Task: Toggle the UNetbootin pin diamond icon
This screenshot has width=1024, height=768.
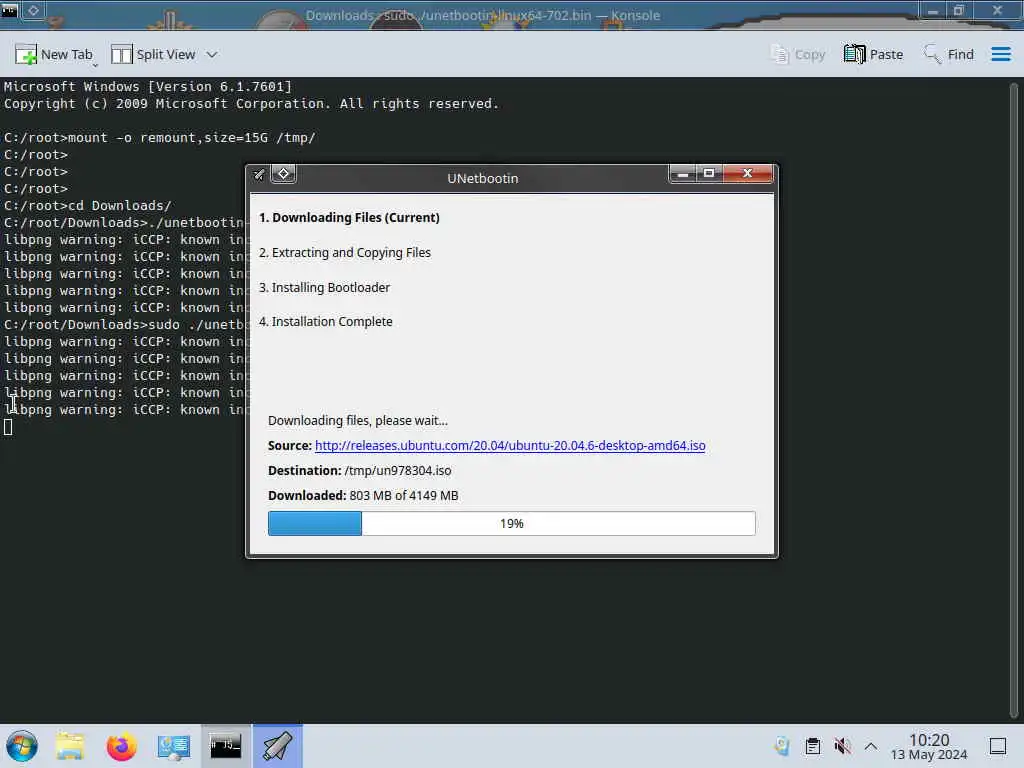Action: coord(283,174)
